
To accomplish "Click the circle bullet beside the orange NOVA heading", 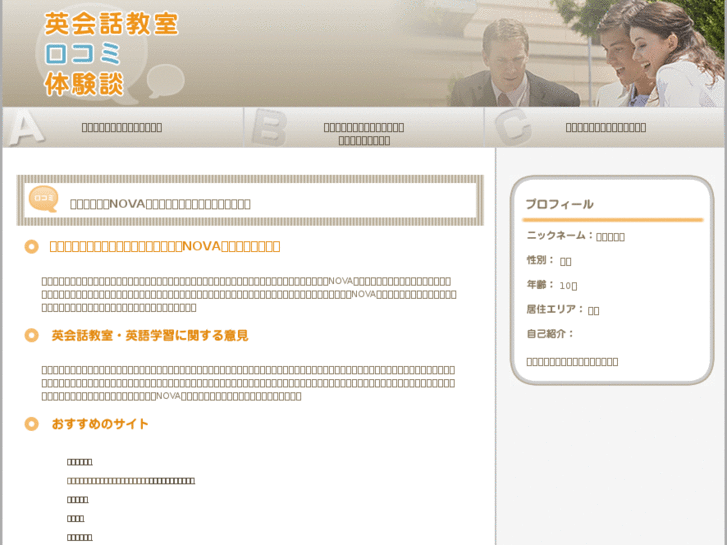I will click(x=32, y=246).
